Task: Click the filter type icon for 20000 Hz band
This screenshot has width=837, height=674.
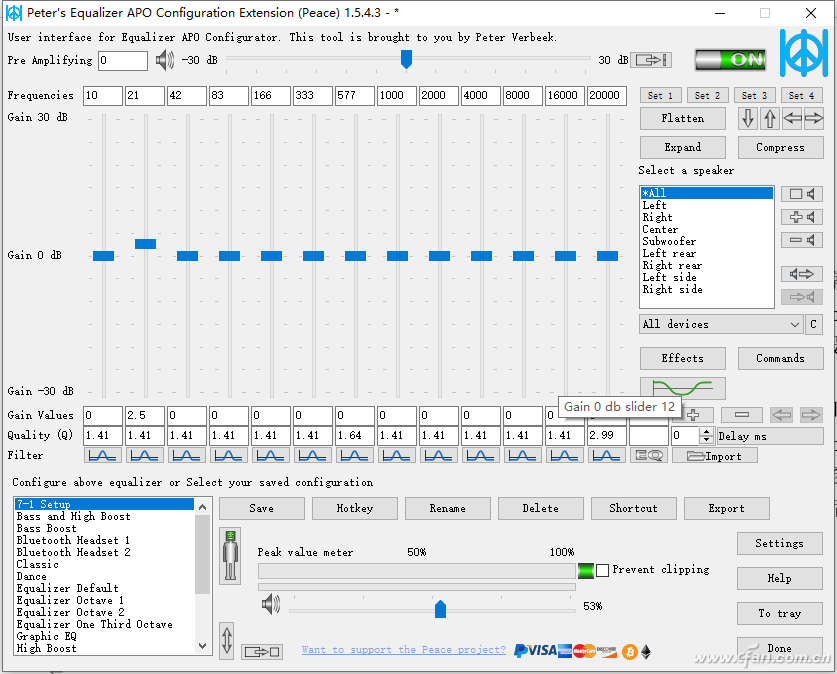Action: (607, 456)
